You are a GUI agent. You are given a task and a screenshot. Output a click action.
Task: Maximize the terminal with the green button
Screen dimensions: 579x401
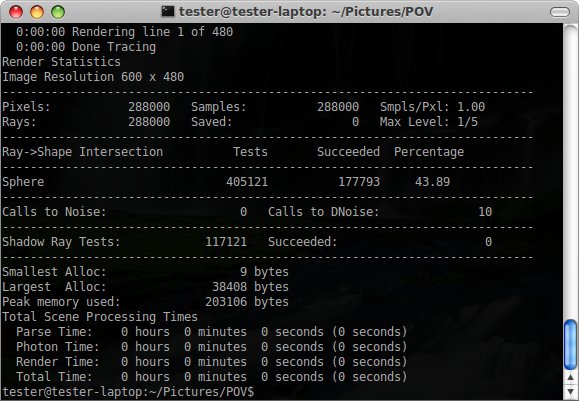point(58,12)
